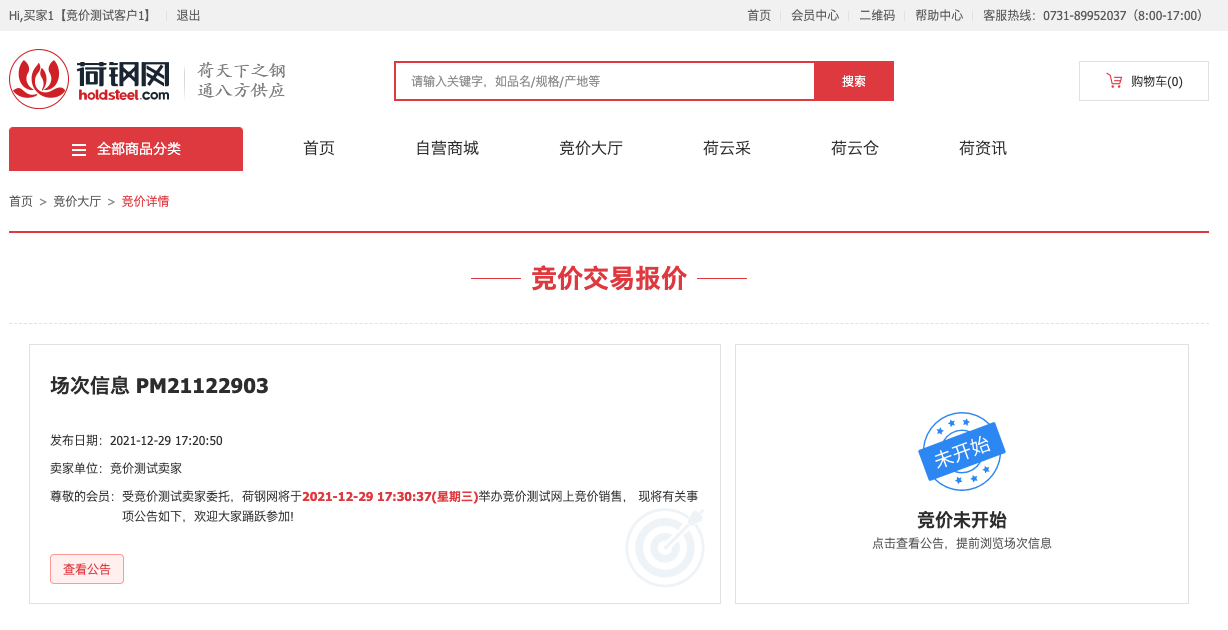This screenshot has width=1228, height=630.
Task: Open the 荷资讯 news tab
Action: [x=983, y=149]
